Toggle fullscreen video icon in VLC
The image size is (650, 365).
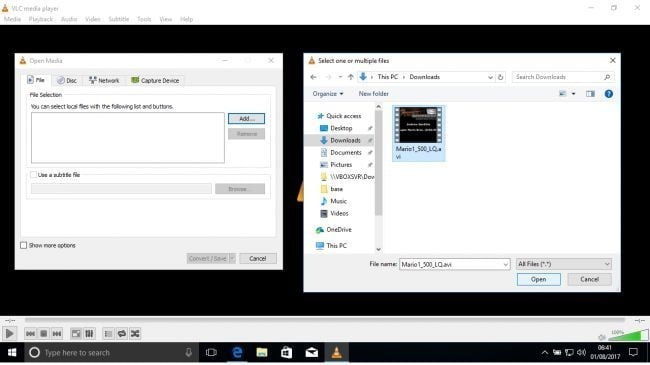76,333
